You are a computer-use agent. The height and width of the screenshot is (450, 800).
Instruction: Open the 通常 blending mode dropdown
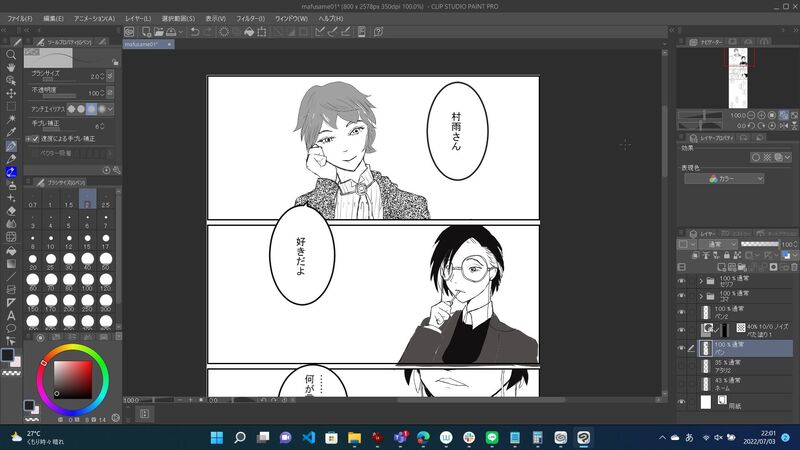click(719, 244)
